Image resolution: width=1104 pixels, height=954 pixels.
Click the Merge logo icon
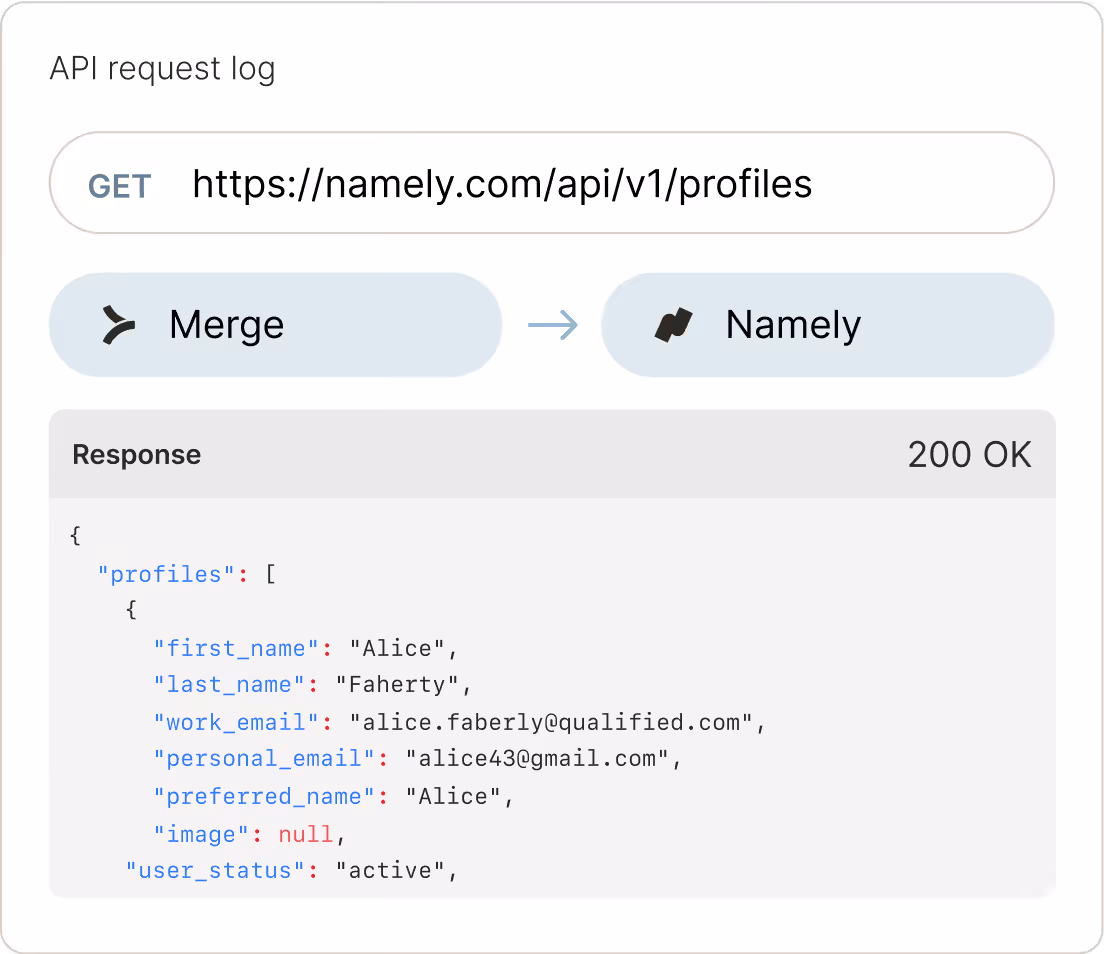118,325
